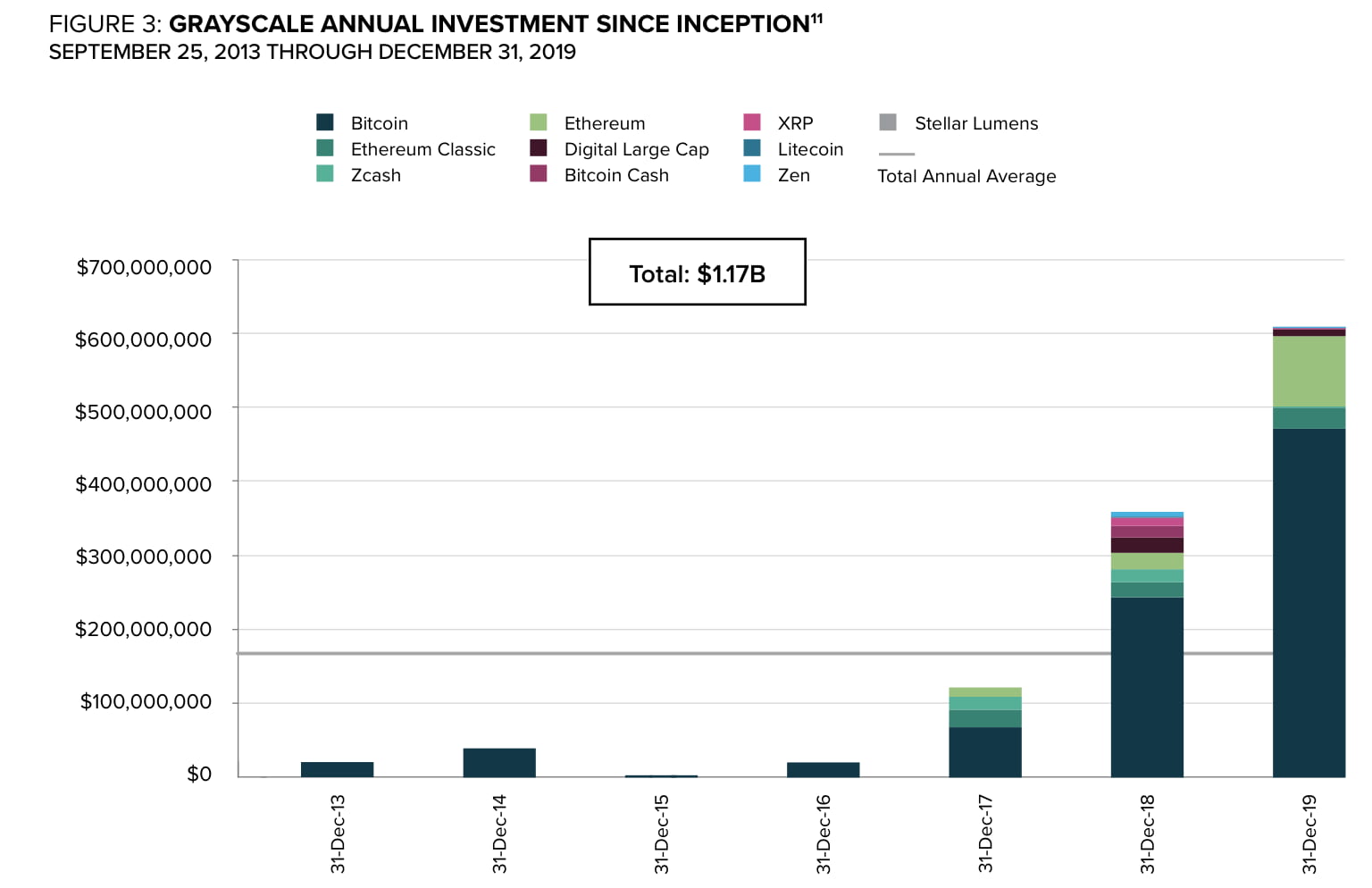
Task: Click the Zen legend color swatch
Action: tap(752, 174)
